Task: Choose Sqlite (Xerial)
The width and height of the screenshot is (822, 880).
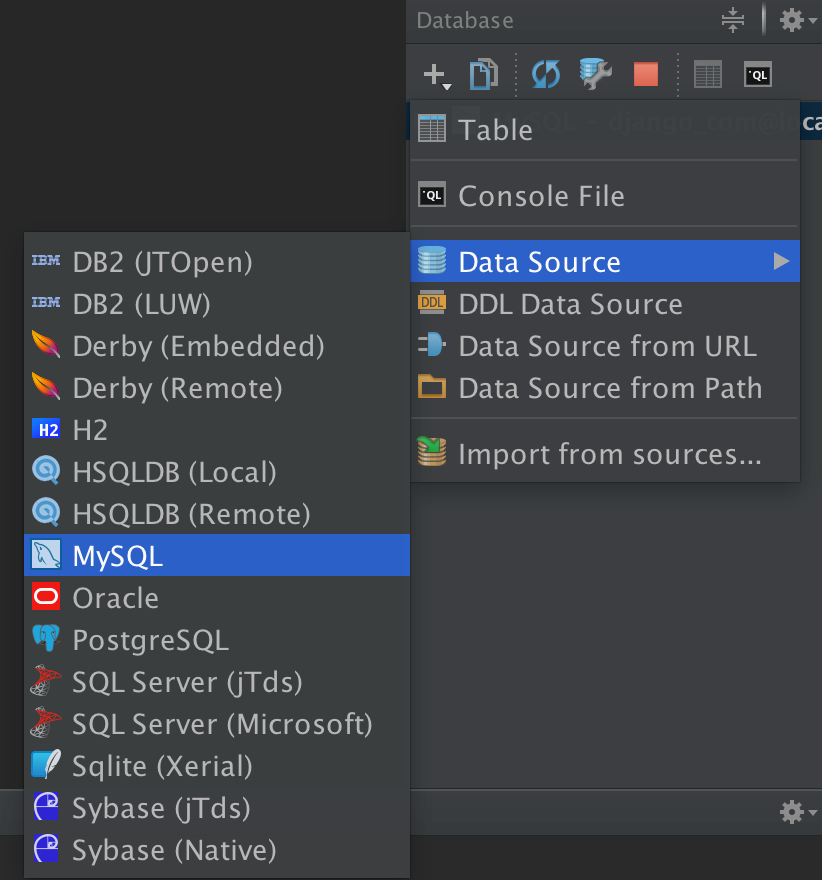Action: (x=217, y=766)
